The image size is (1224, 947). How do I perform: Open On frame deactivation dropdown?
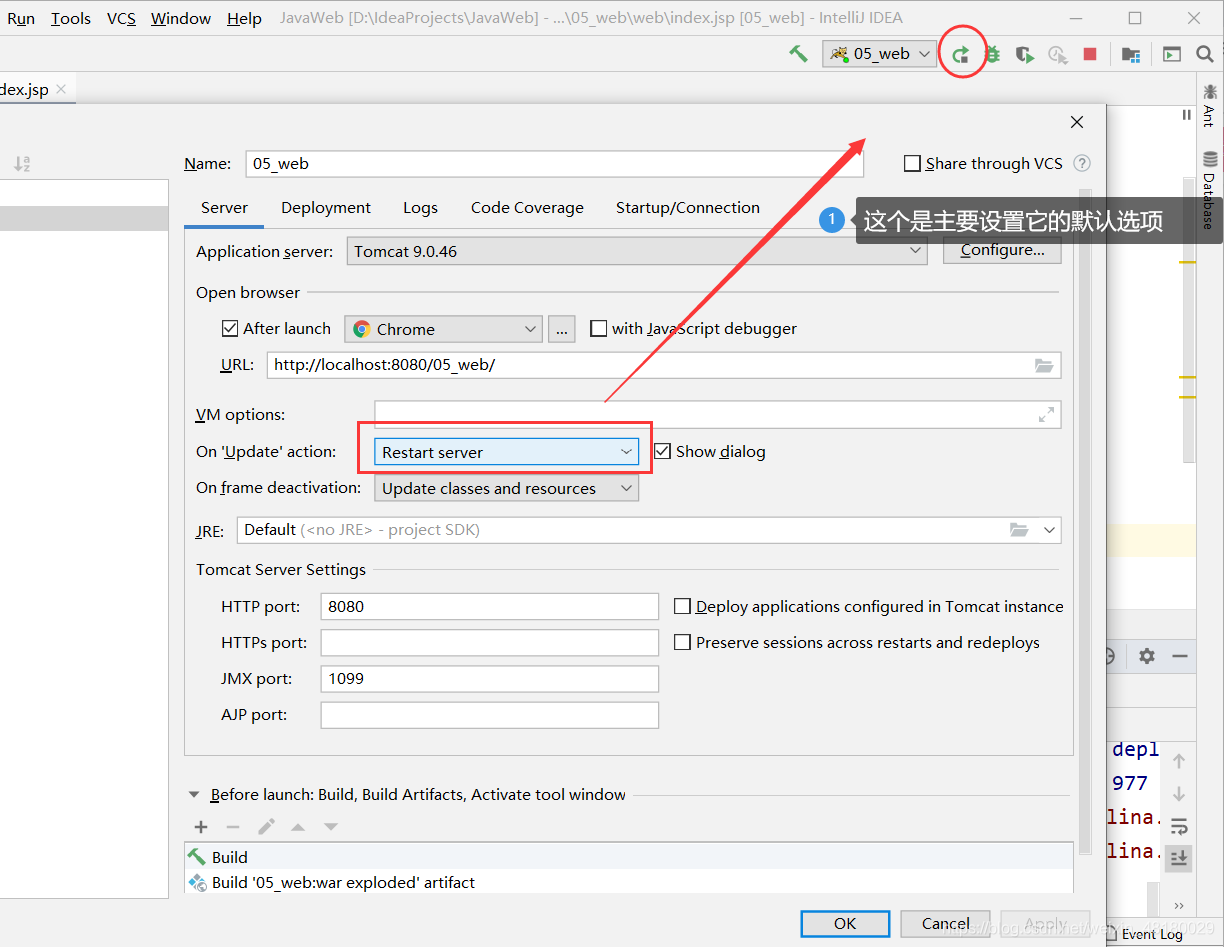[x=506, y=488]
